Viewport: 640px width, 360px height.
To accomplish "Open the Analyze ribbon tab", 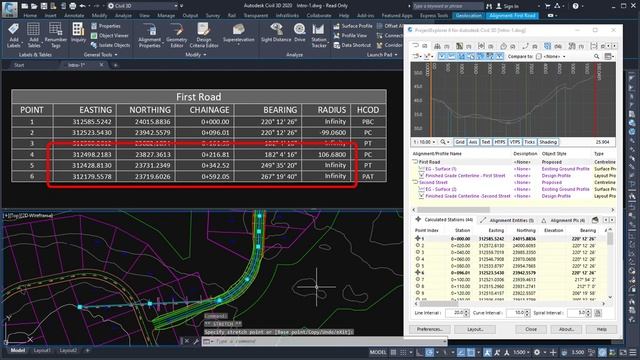I will click(x=123, y=16).
